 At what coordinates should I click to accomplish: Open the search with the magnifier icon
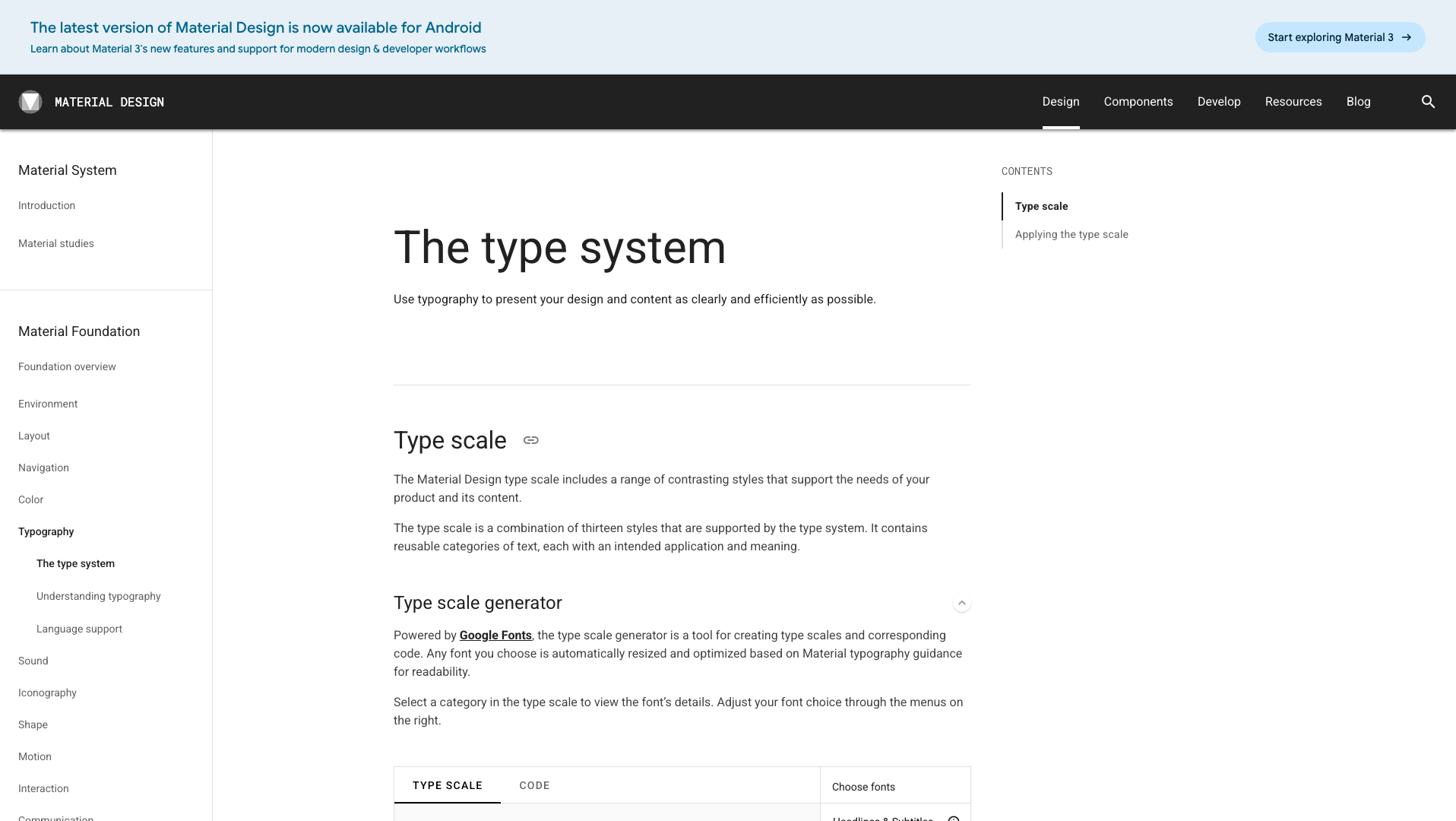[x=1428, y=101]
